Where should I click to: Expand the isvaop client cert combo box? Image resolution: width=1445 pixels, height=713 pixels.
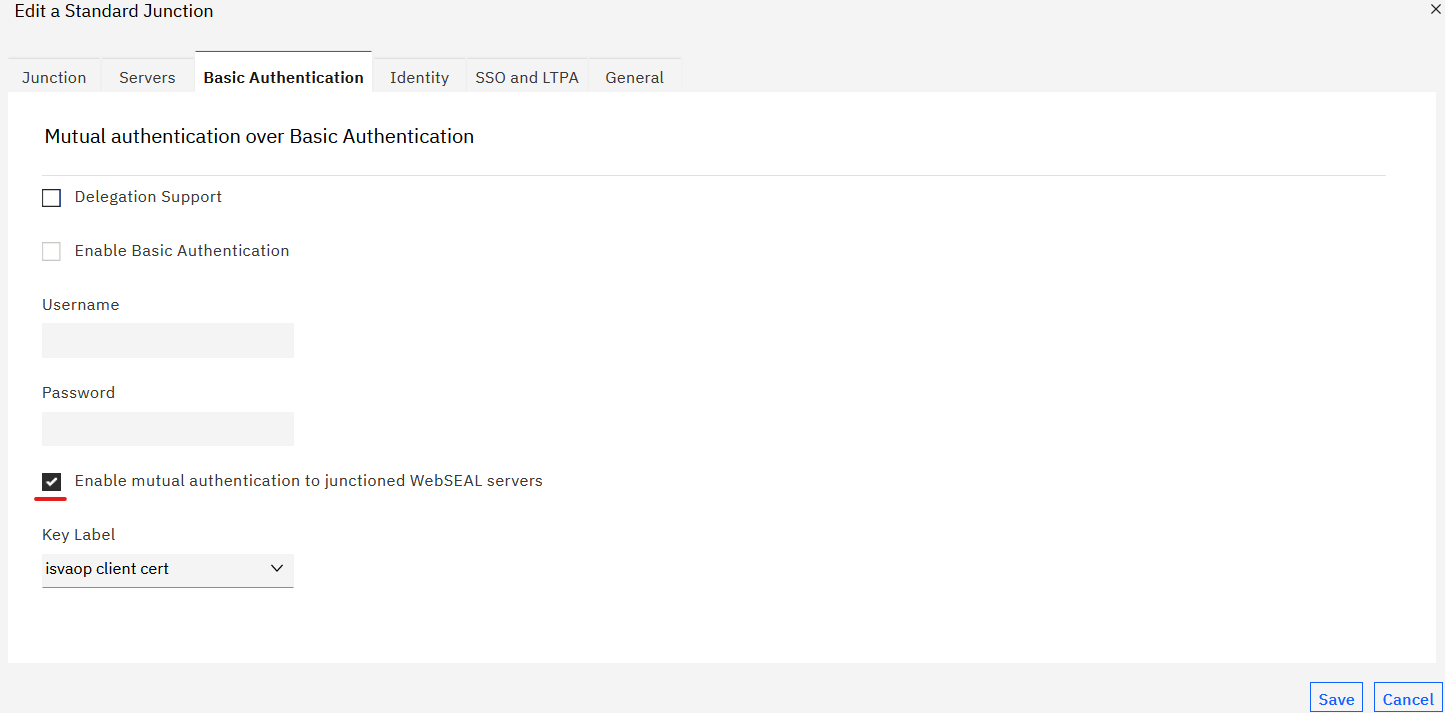point(167,570)
